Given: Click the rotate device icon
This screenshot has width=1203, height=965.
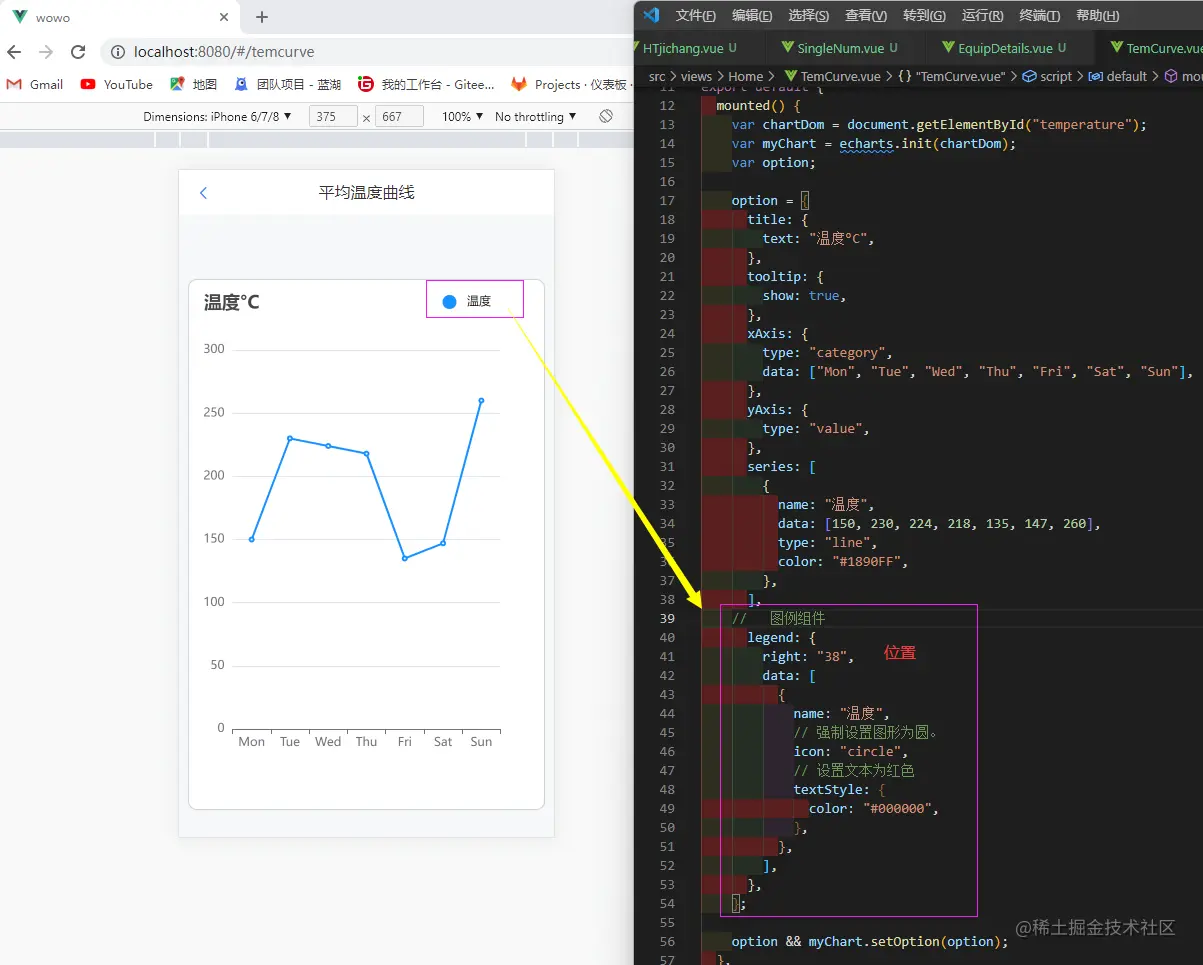Looking at the screenshot, I should (606, 116).
